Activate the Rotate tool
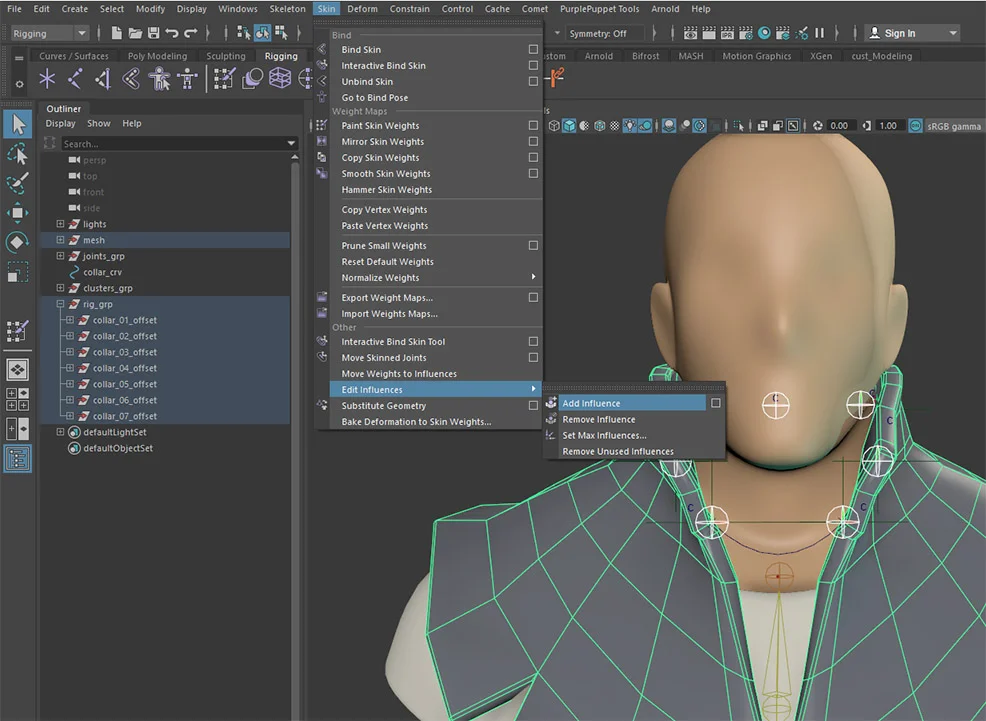The height and width of the screenshot is (721, 986). click(18, 243)
